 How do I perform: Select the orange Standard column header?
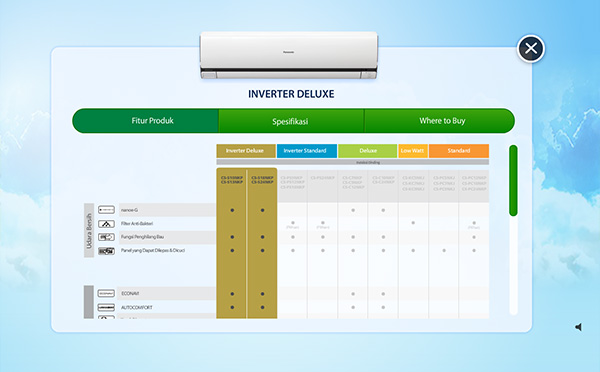click(x=459, y=151)
